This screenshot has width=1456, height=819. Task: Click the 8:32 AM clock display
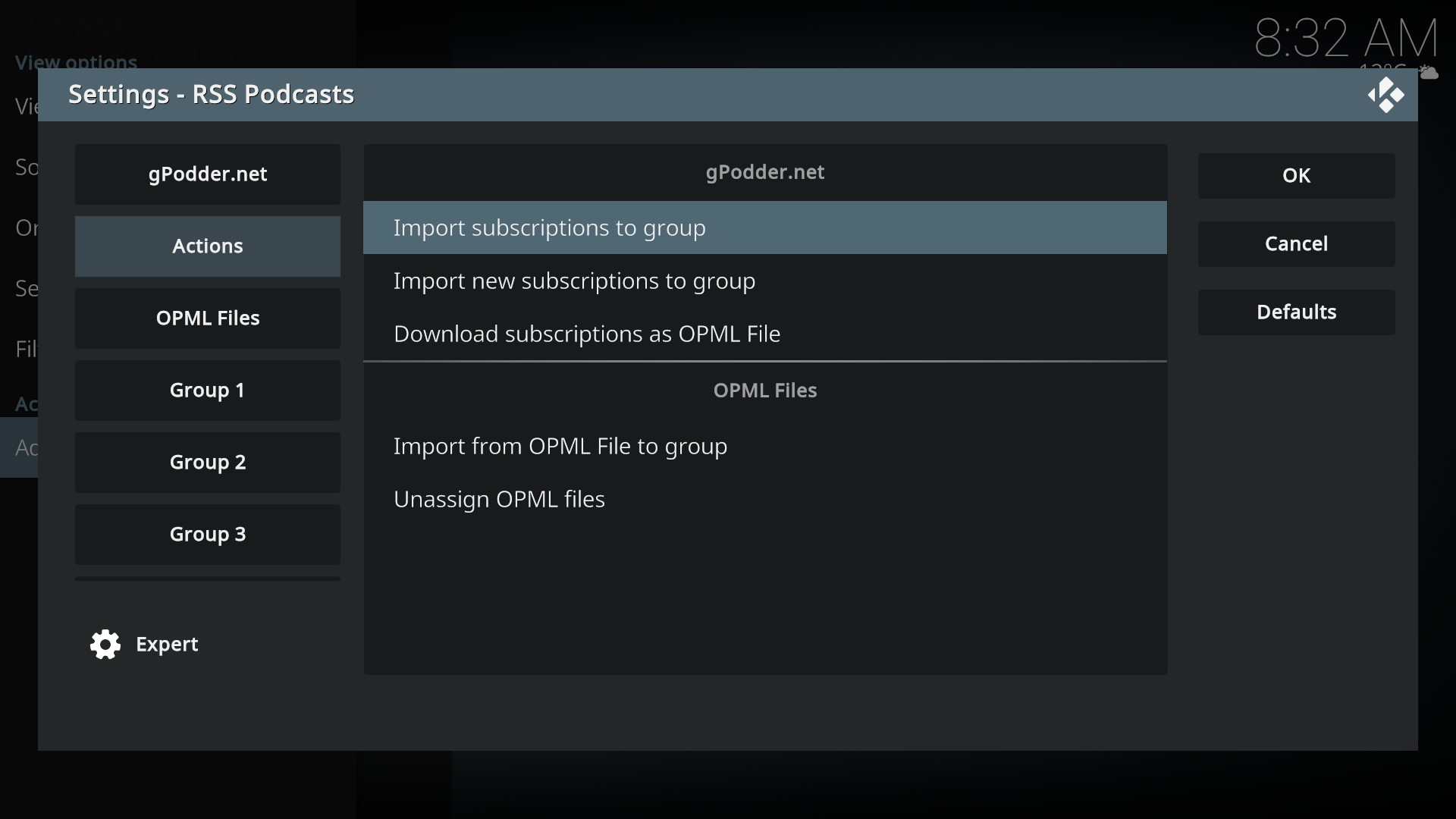pos(1345,38)
